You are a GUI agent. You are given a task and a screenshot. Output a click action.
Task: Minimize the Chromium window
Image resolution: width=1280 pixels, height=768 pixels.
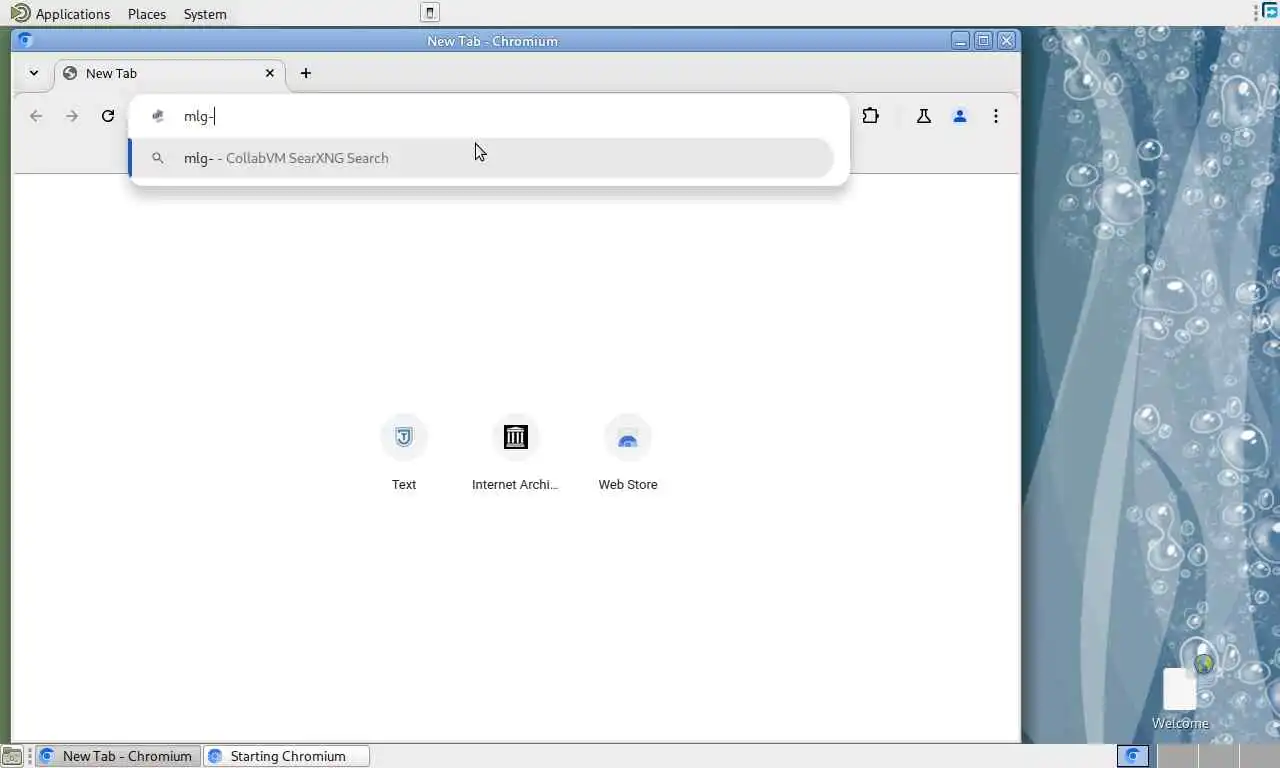pyautogui.click(x=960, y=41)
